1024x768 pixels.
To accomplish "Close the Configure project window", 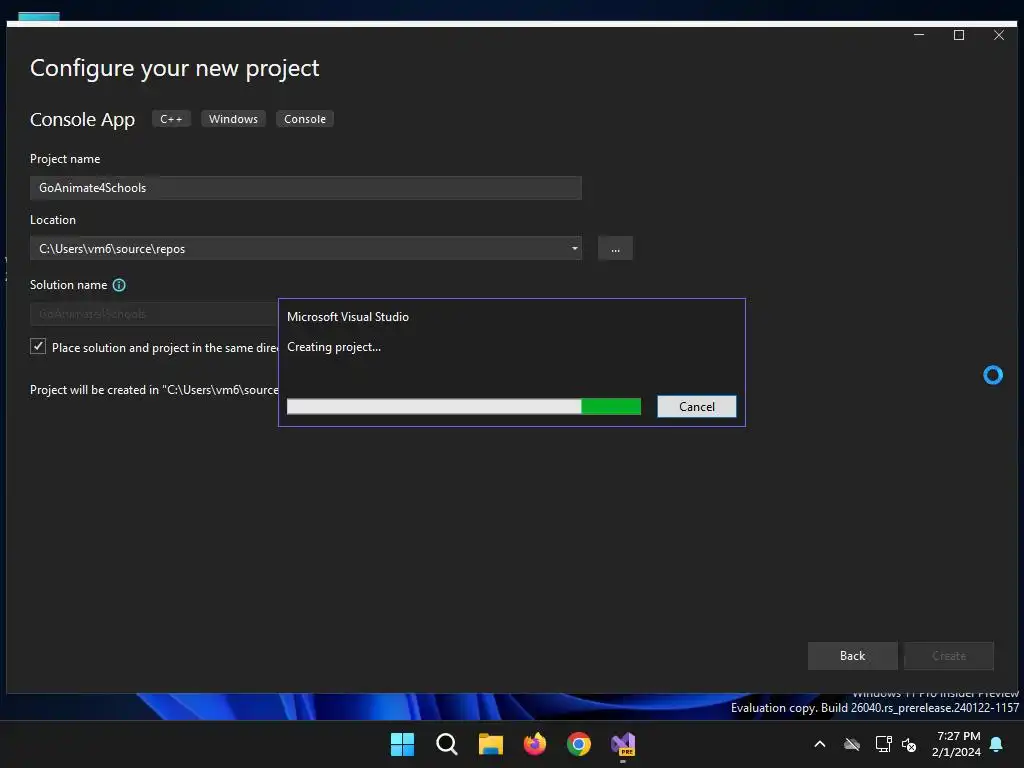I will tap(999, 35).
